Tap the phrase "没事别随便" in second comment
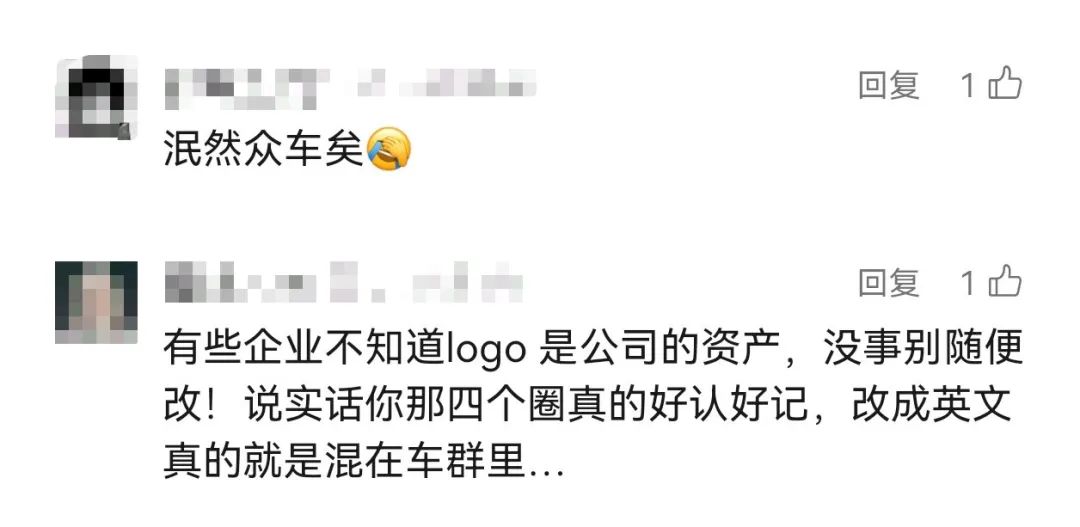The height and width of the screenshot is (527, 1080). point(924,351)
